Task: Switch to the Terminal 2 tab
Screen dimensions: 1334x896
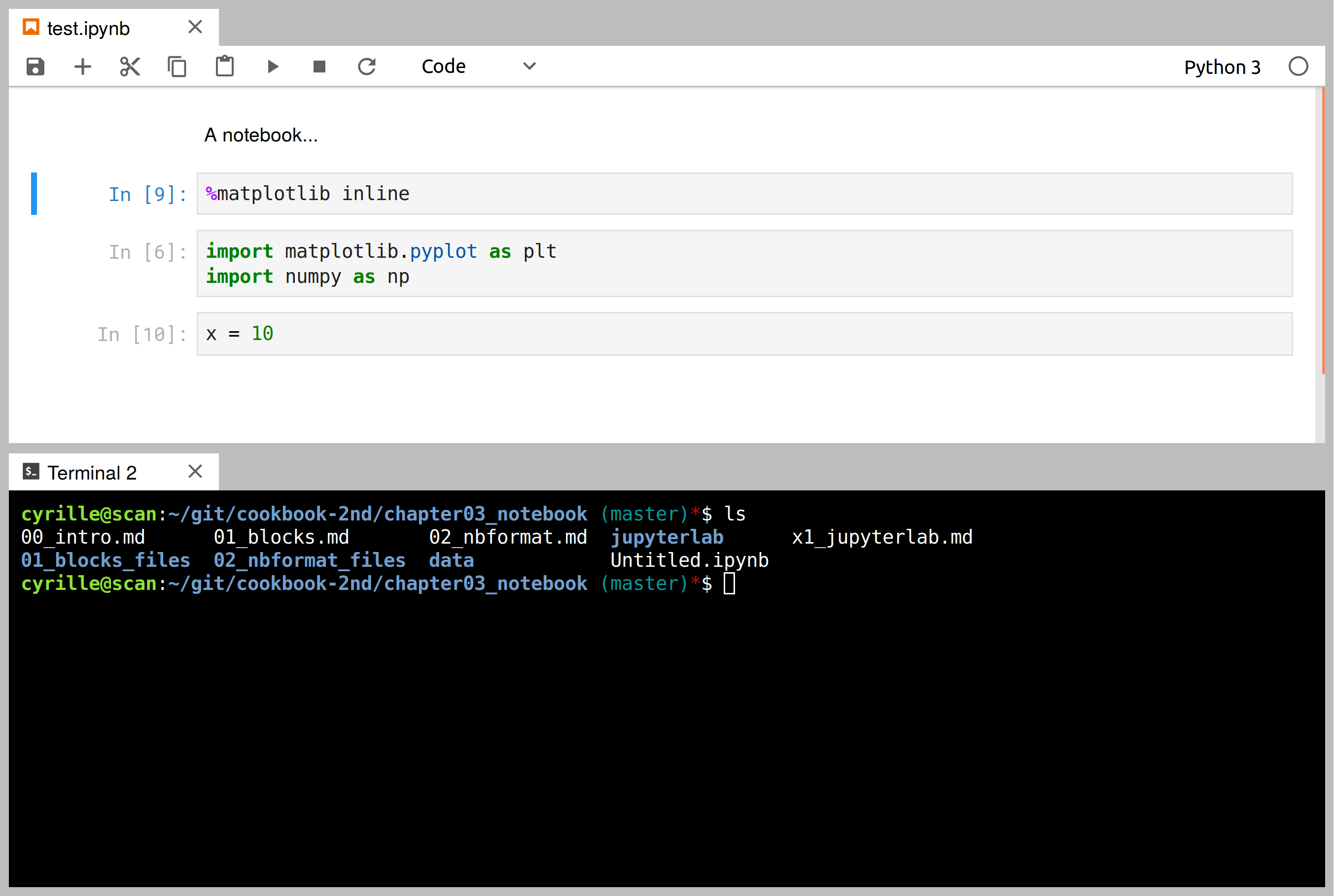Action: (93, 472)
